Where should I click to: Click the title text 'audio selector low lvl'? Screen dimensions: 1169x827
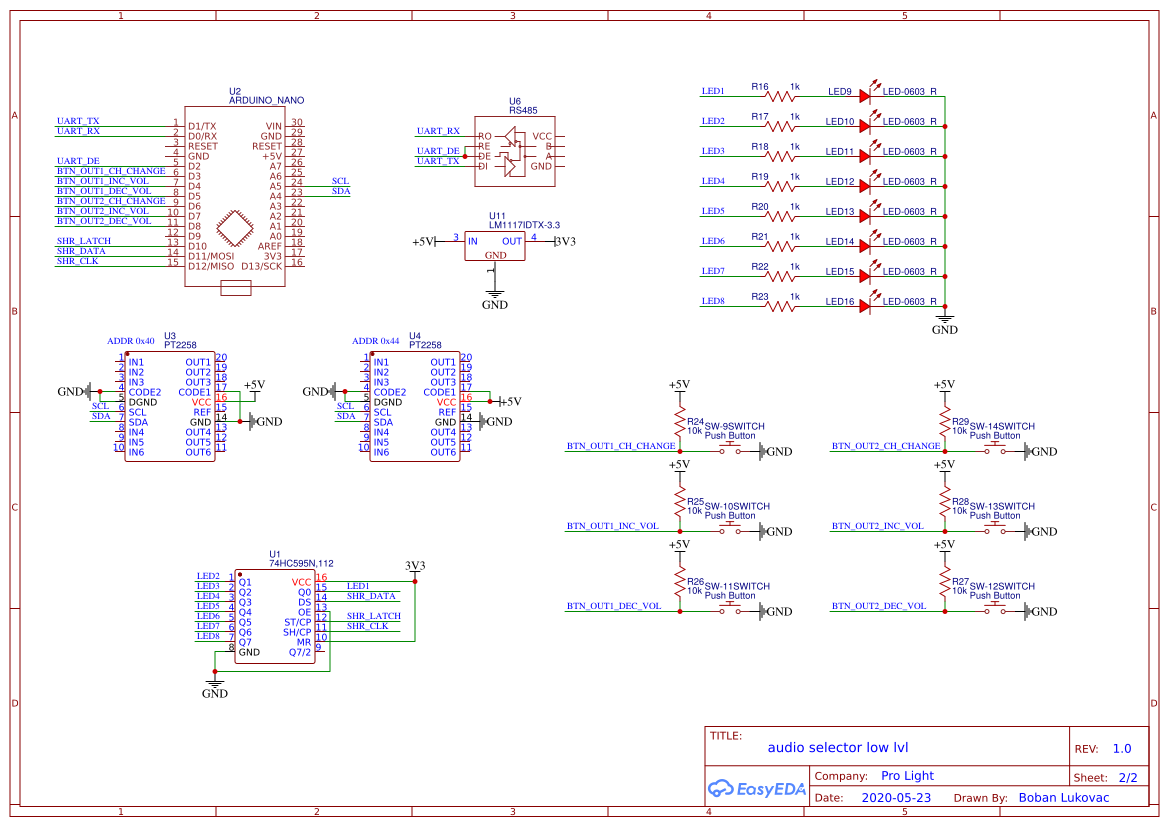coord(838,747)
